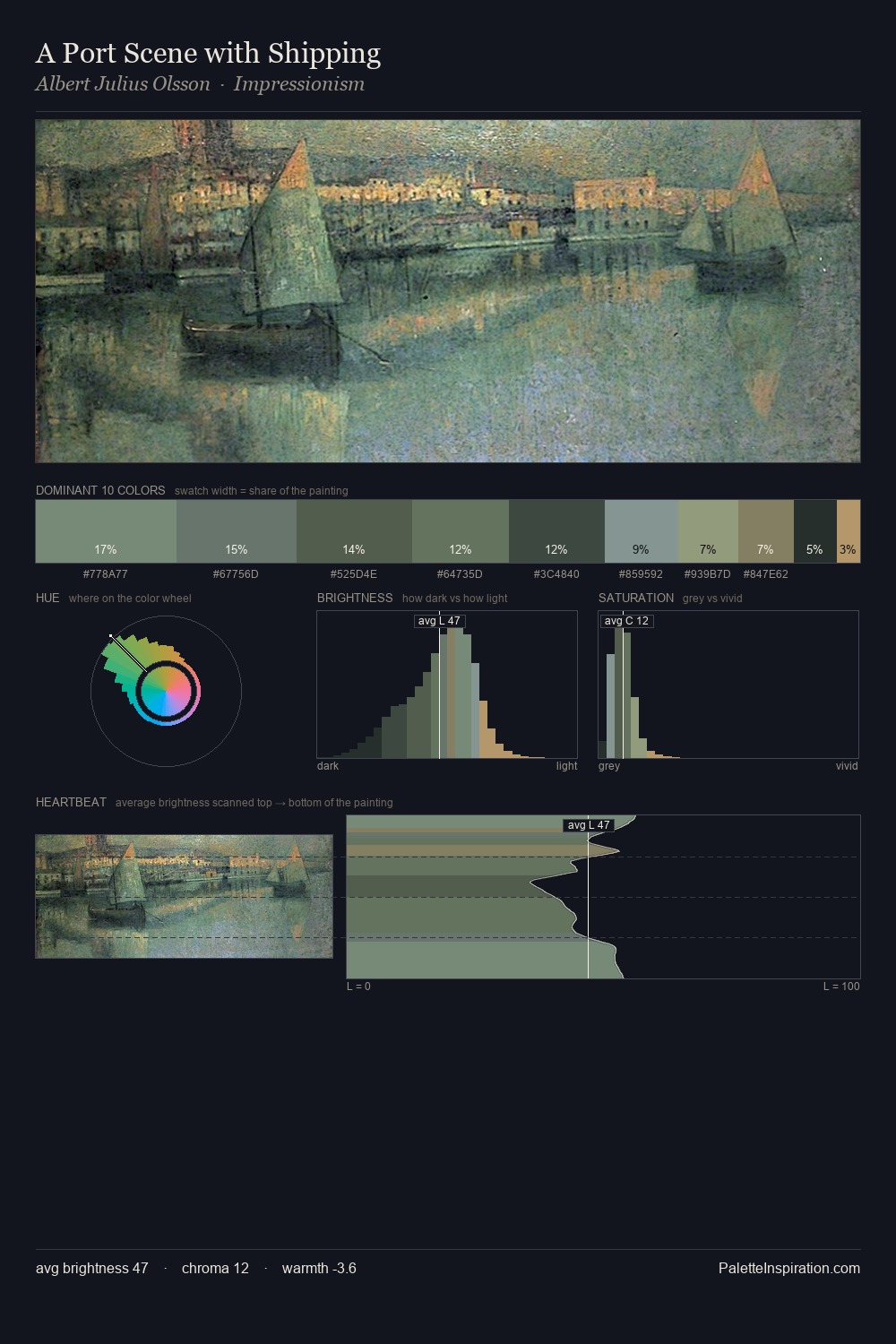The image size is (896, 1344).
Task: Click the 'SATURATION' section heading
Action: (x=636, y=598)
